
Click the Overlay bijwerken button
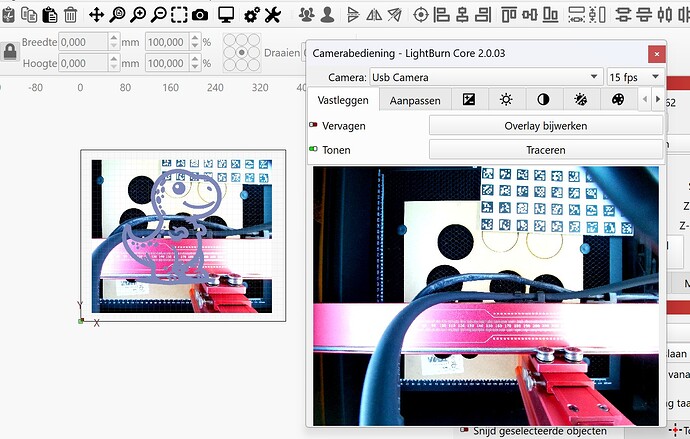tap(545, 126)
